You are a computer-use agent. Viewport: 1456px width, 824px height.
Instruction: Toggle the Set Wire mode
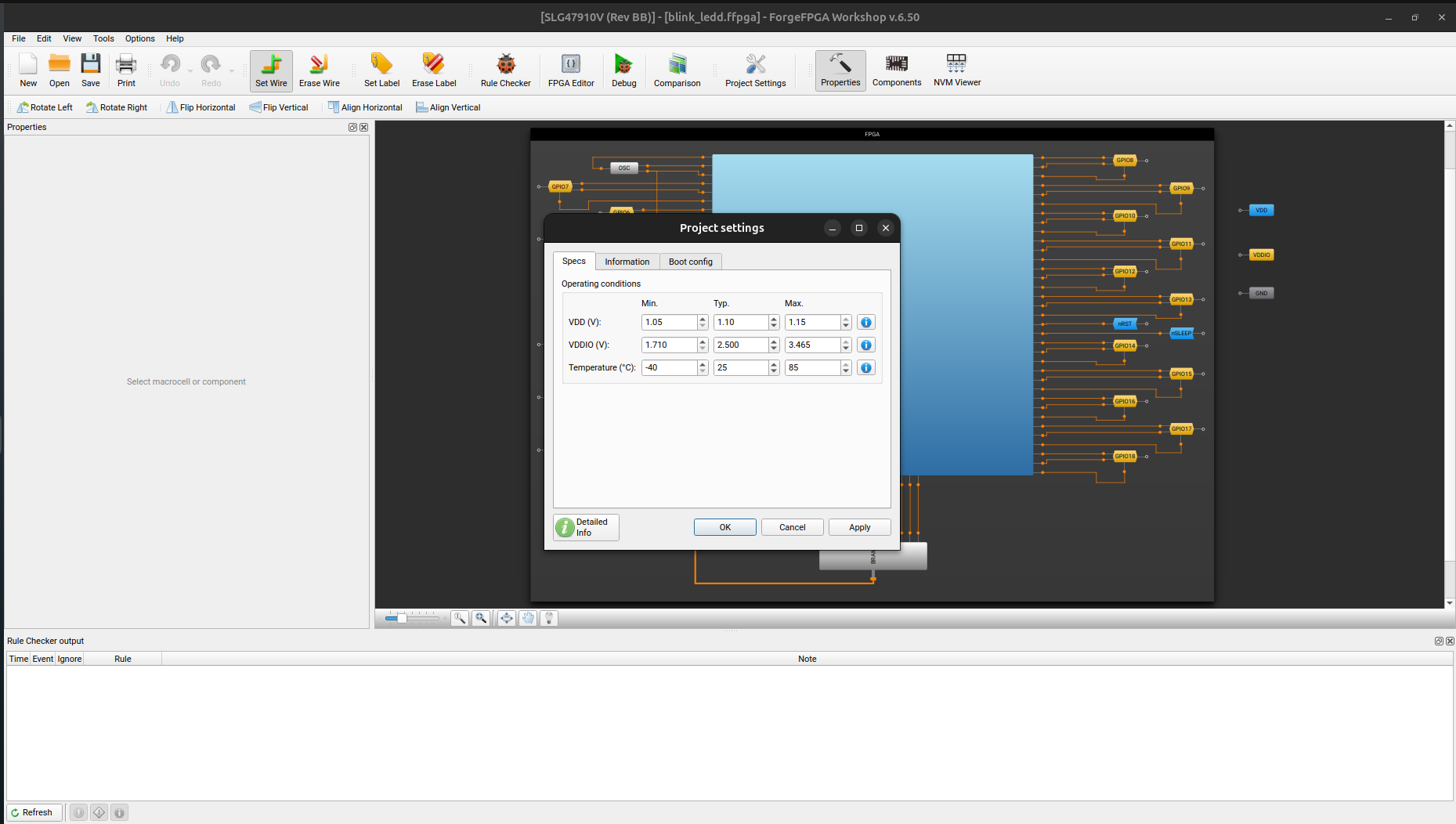pyautogui.click(x=271, y=70)
